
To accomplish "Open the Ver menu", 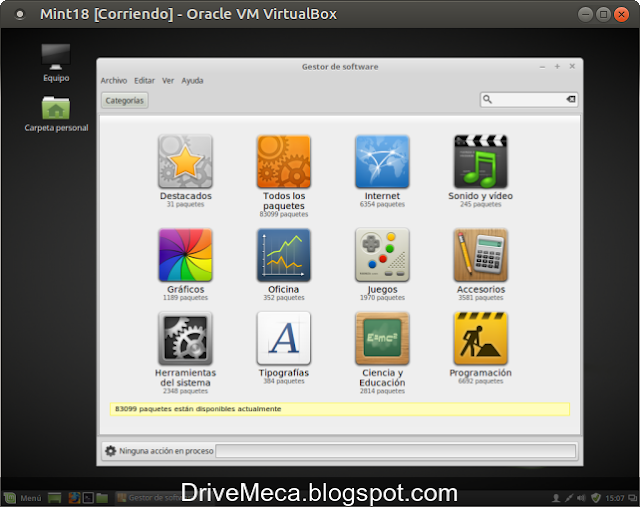I will [x=168, y=81].
